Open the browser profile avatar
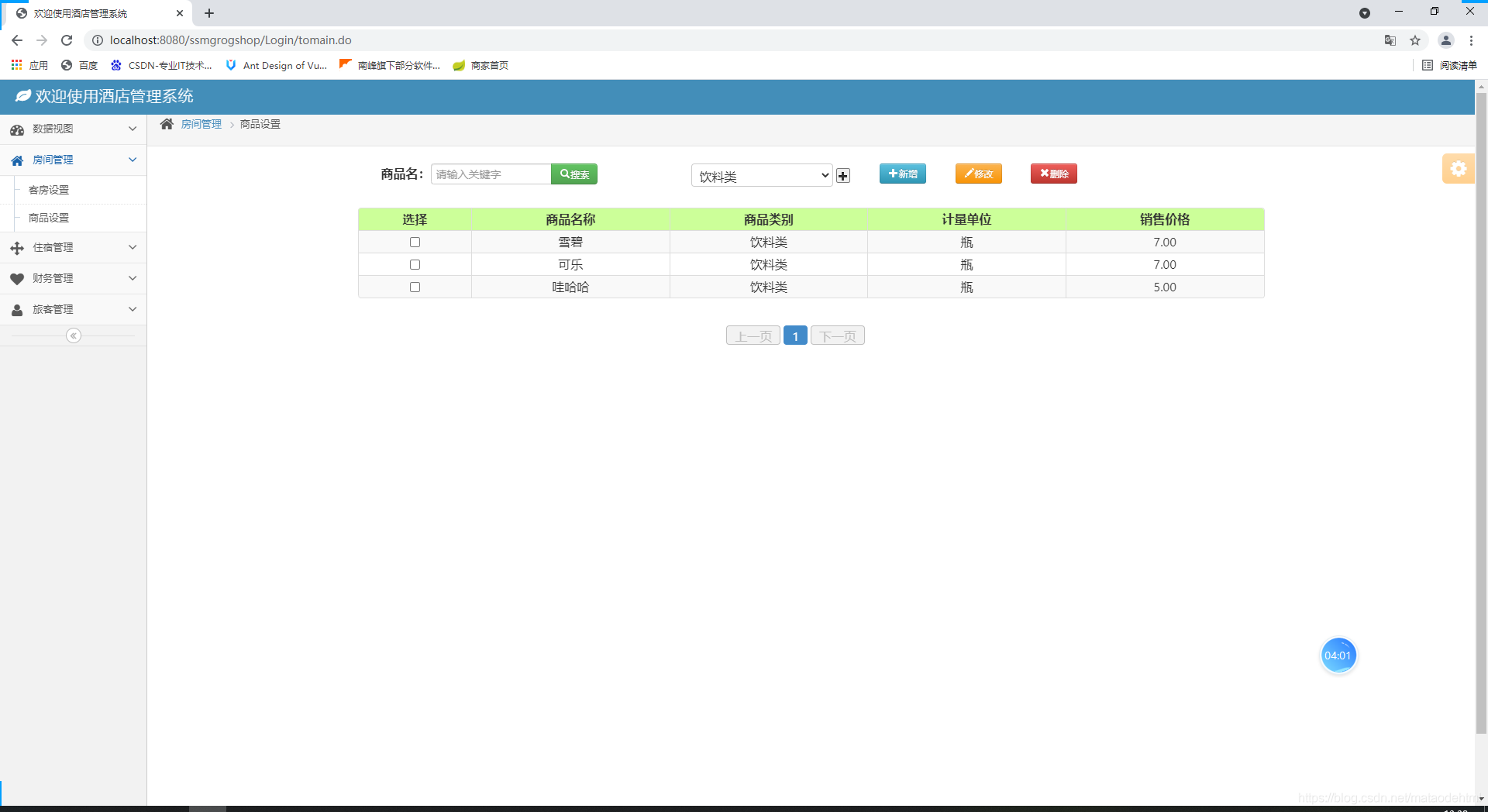Viewport: 1488px width, 812px height. click(x=1446, y=40)
